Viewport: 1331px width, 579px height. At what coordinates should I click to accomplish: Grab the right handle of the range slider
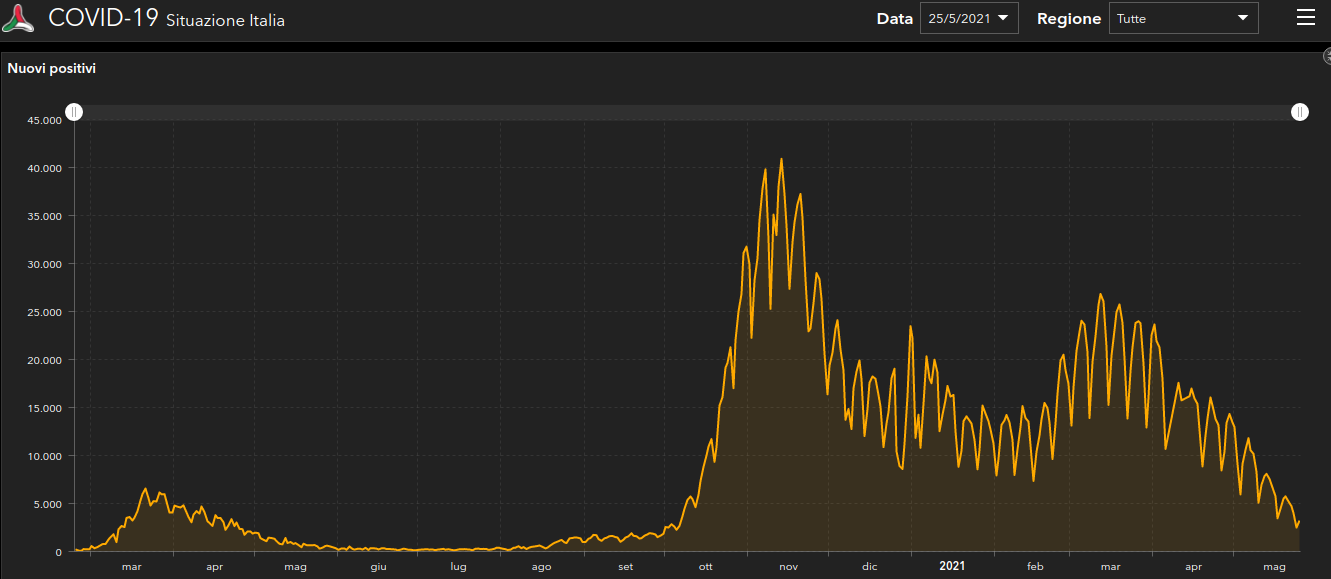tap(1299, 112)
